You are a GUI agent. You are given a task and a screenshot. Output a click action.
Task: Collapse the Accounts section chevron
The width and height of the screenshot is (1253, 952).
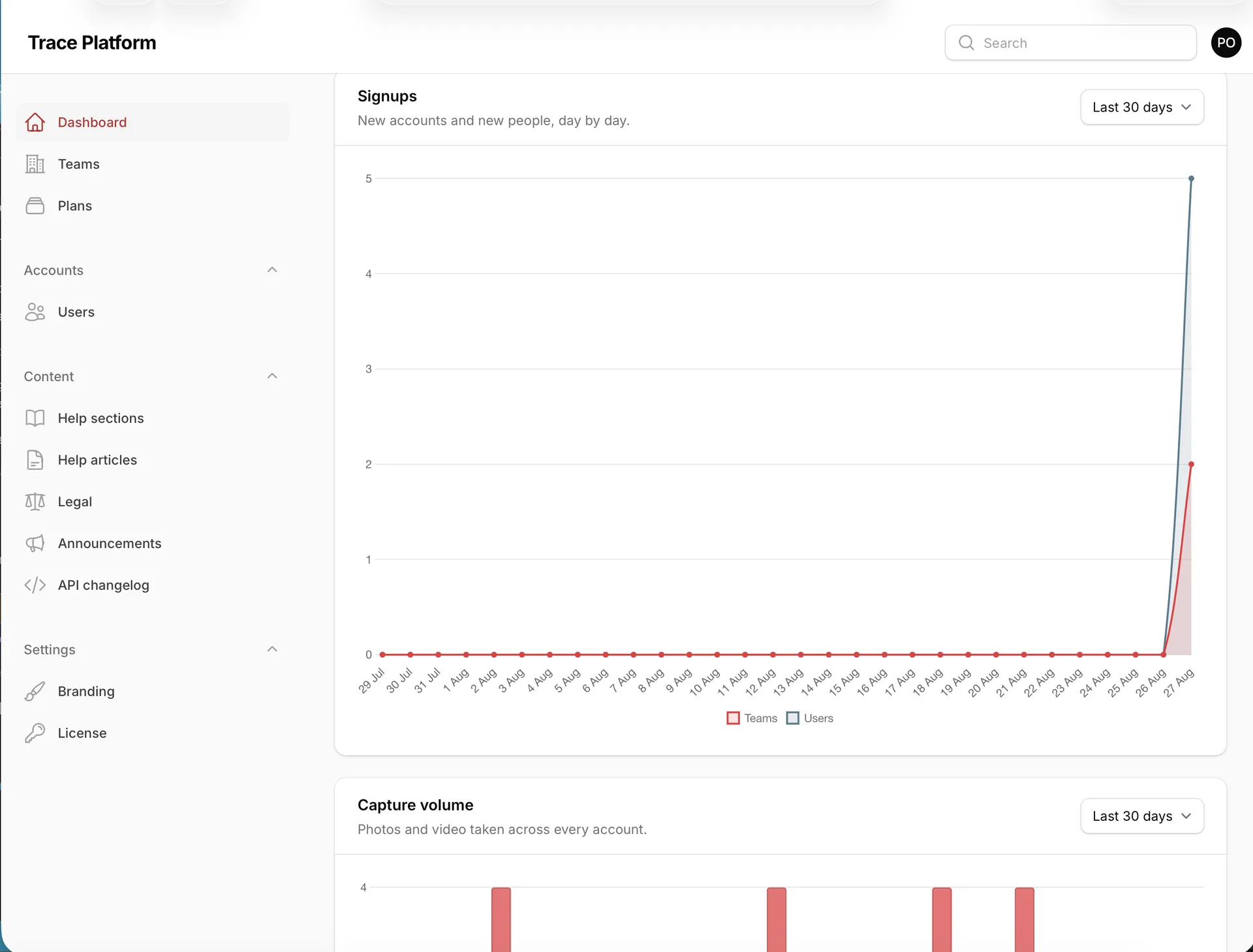point(273,269)
